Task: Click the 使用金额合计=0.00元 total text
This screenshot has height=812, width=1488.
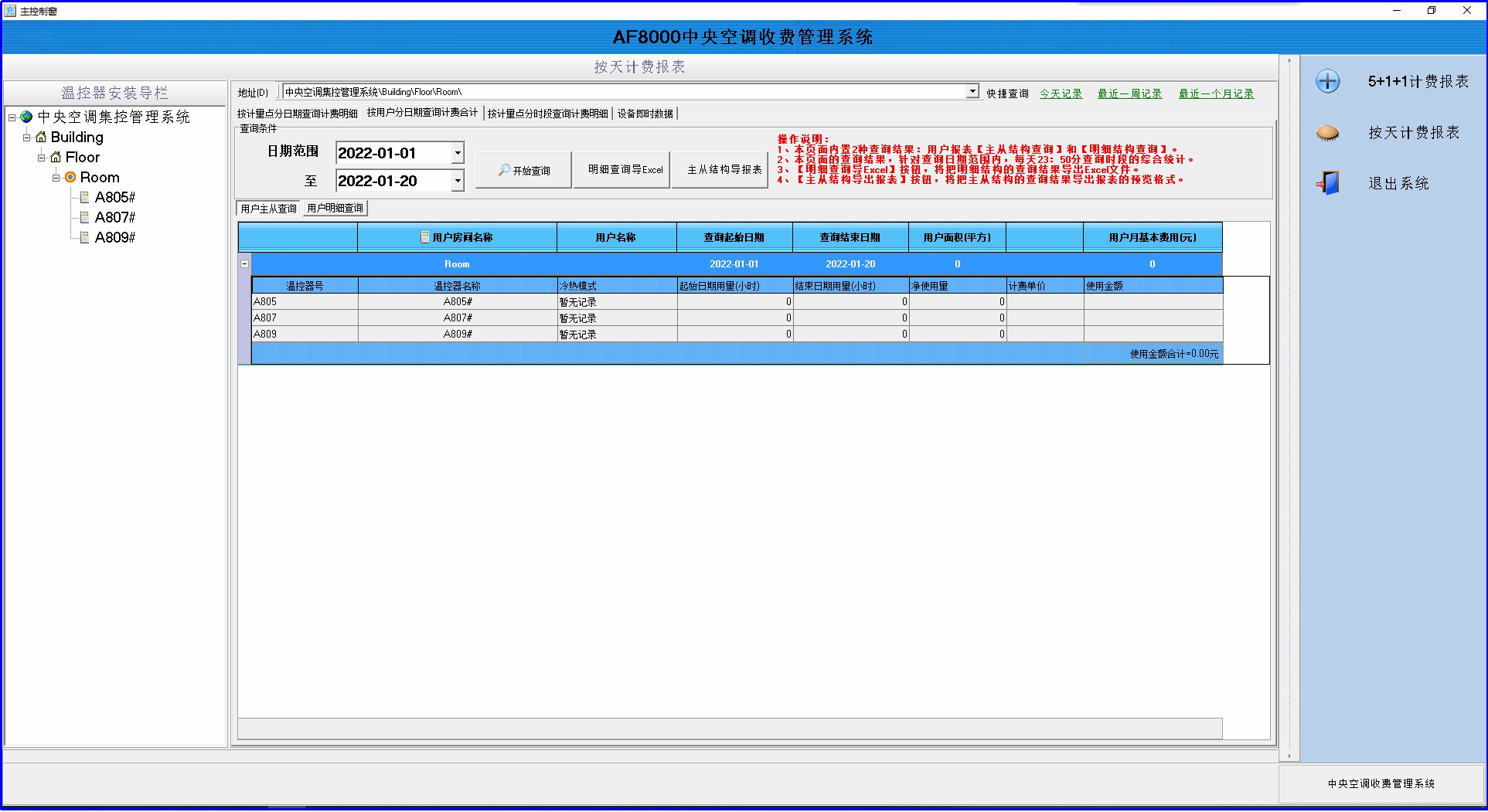Action: coord(1173,354)
